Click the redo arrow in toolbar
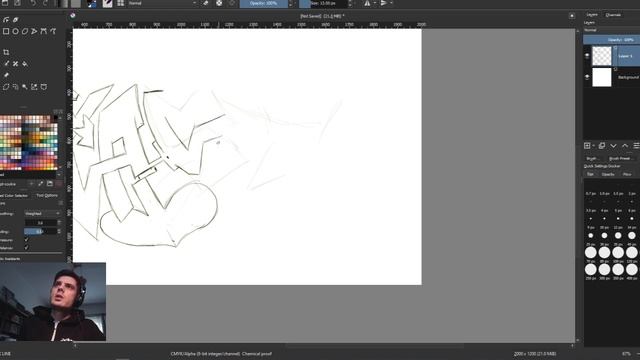640x360 pixels. point(45,3)
